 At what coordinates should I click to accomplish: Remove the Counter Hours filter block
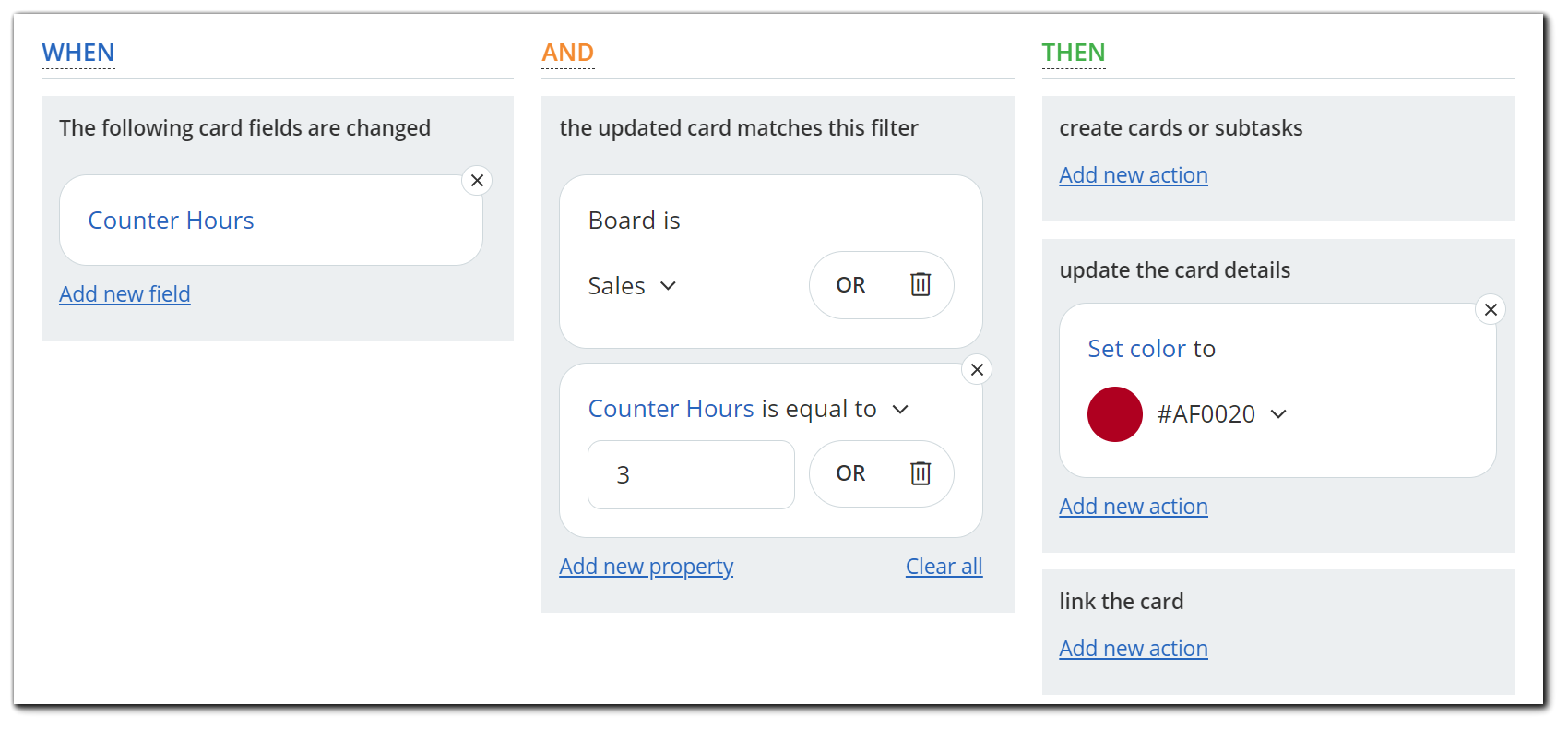[x=977, y=370]
